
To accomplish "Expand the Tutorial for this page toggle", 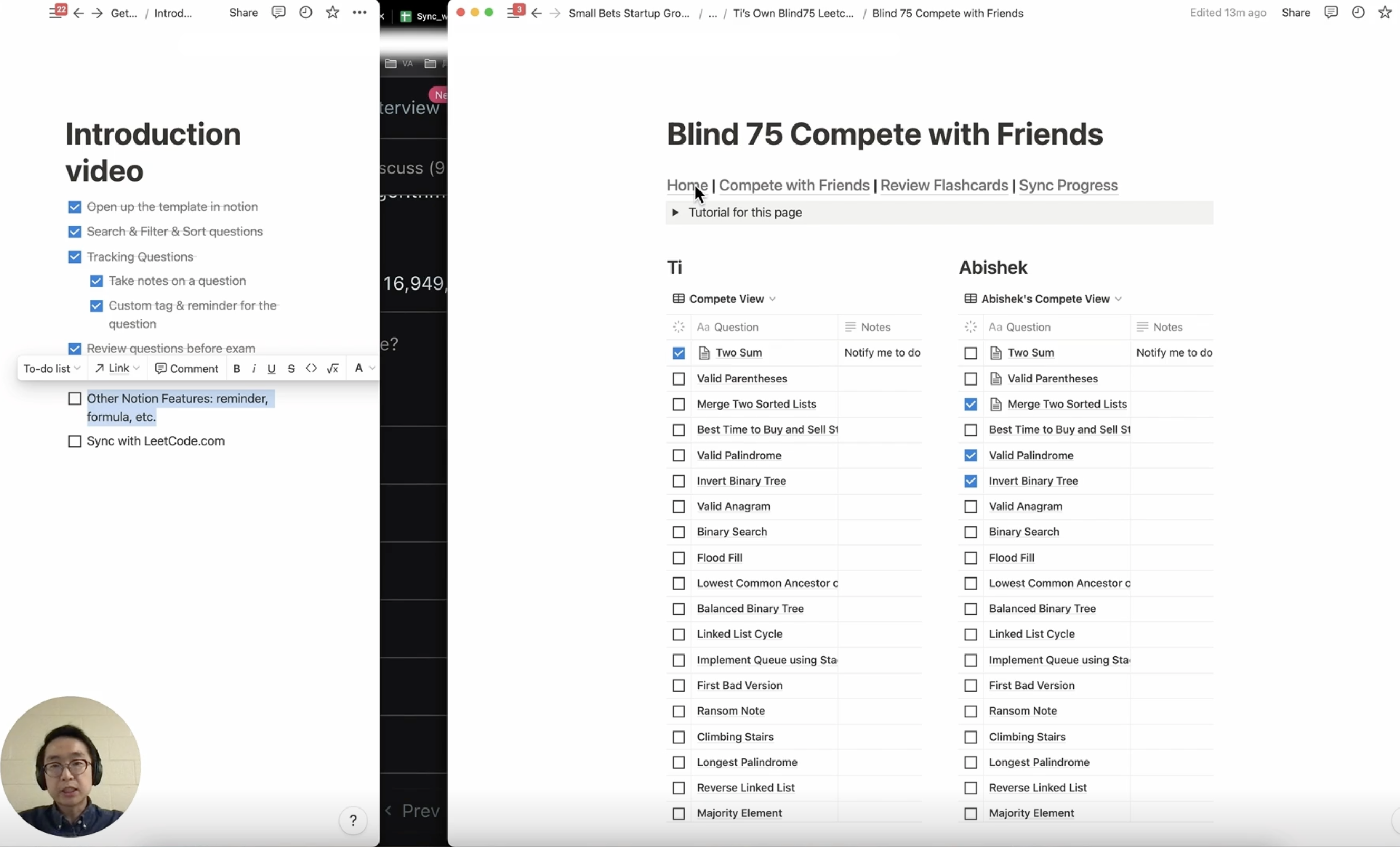I will coord(675,213).
